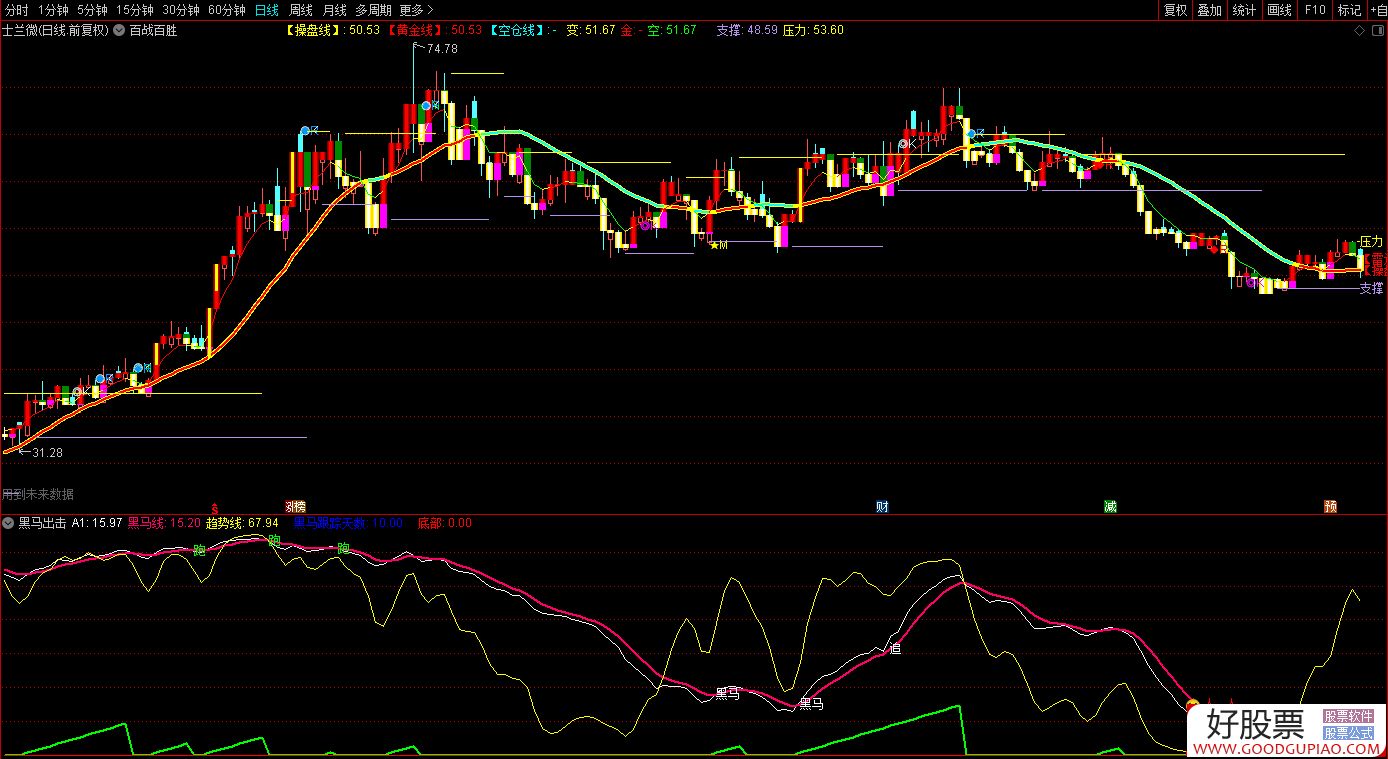The image size is (1388, 759).
Task: Open the 统计 statistics tool
Action: pyautogui.click(x=1244, y=10)
